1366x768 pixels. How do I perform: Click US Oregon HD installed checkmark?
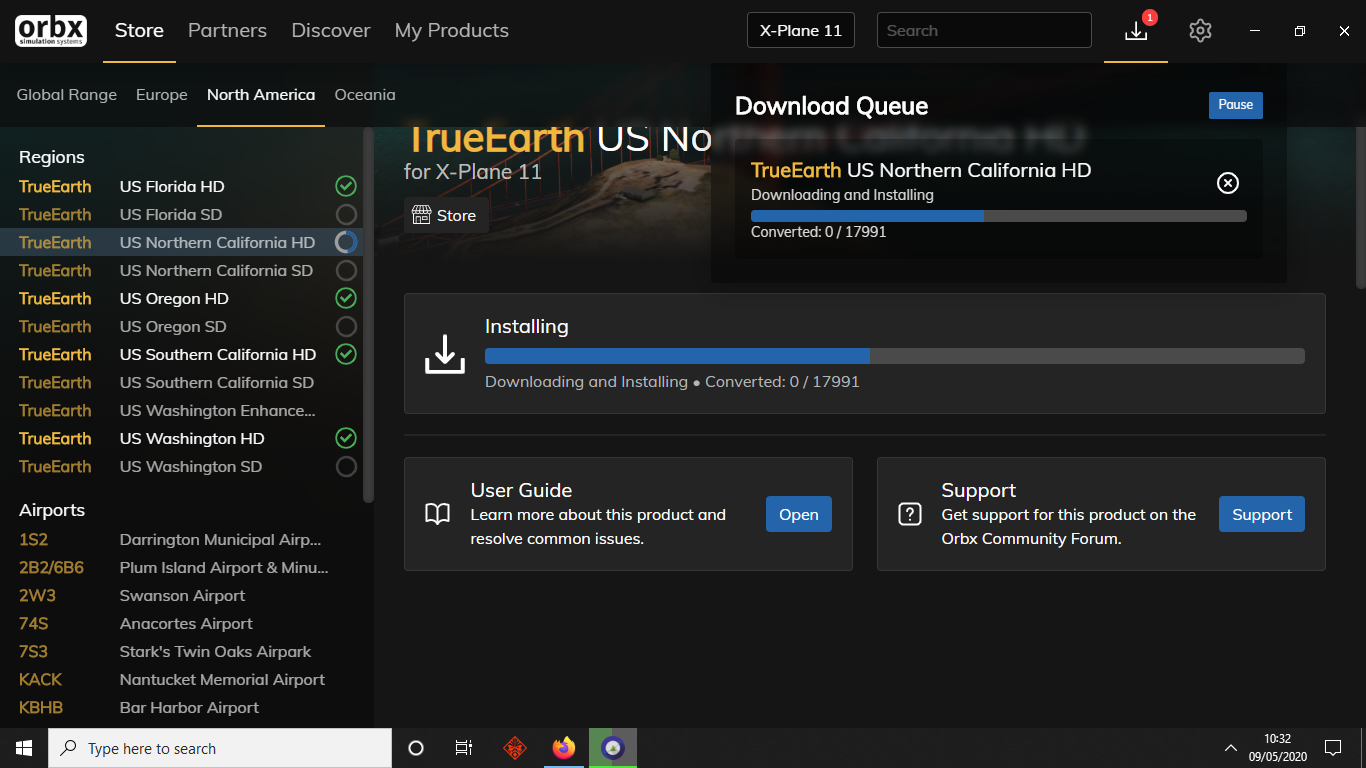tap(346, 298)
